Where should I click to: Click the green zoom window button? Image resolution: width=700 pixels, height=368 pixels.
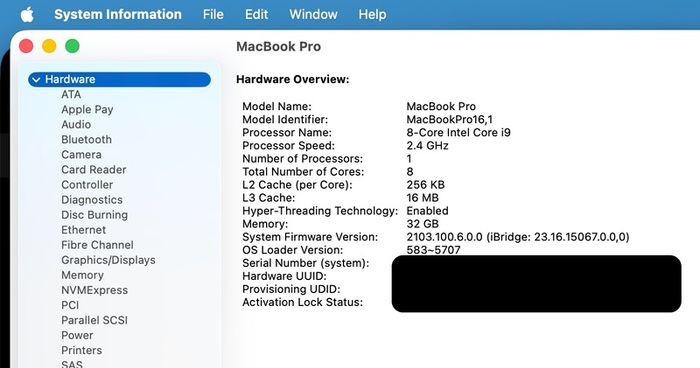(x=72, y=46)
